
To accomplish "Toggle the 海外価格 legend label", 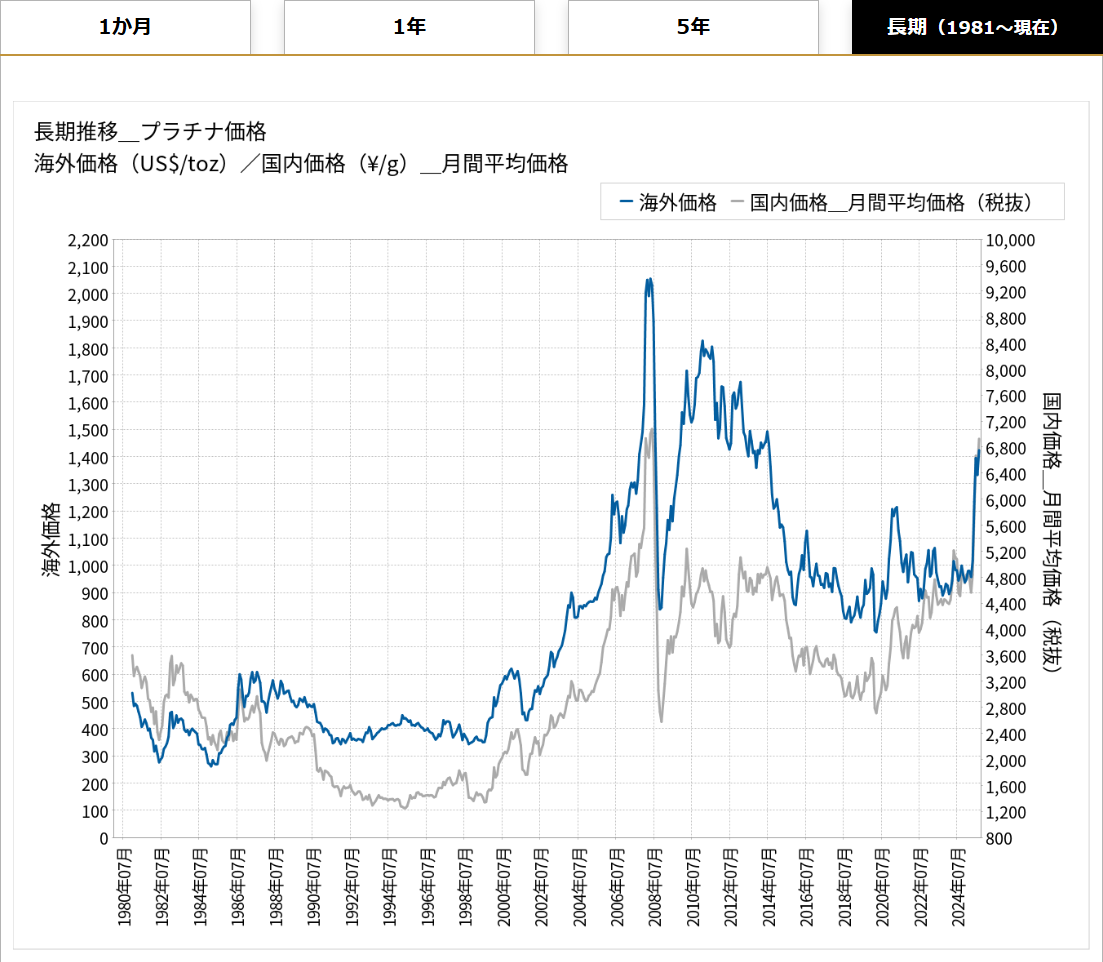I will (678, 202).
